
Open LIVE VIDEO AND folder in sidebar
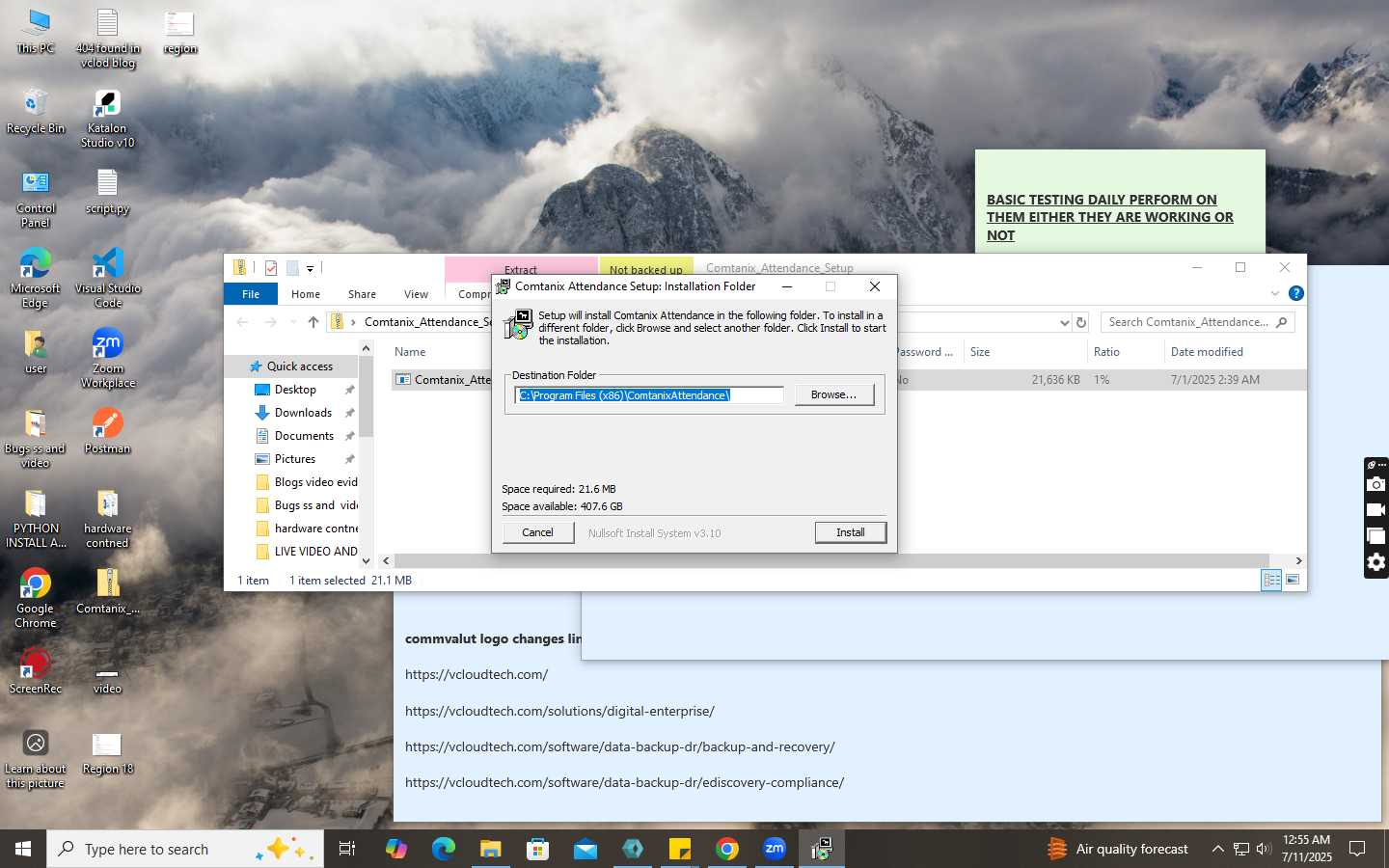(x=307, y=552)
